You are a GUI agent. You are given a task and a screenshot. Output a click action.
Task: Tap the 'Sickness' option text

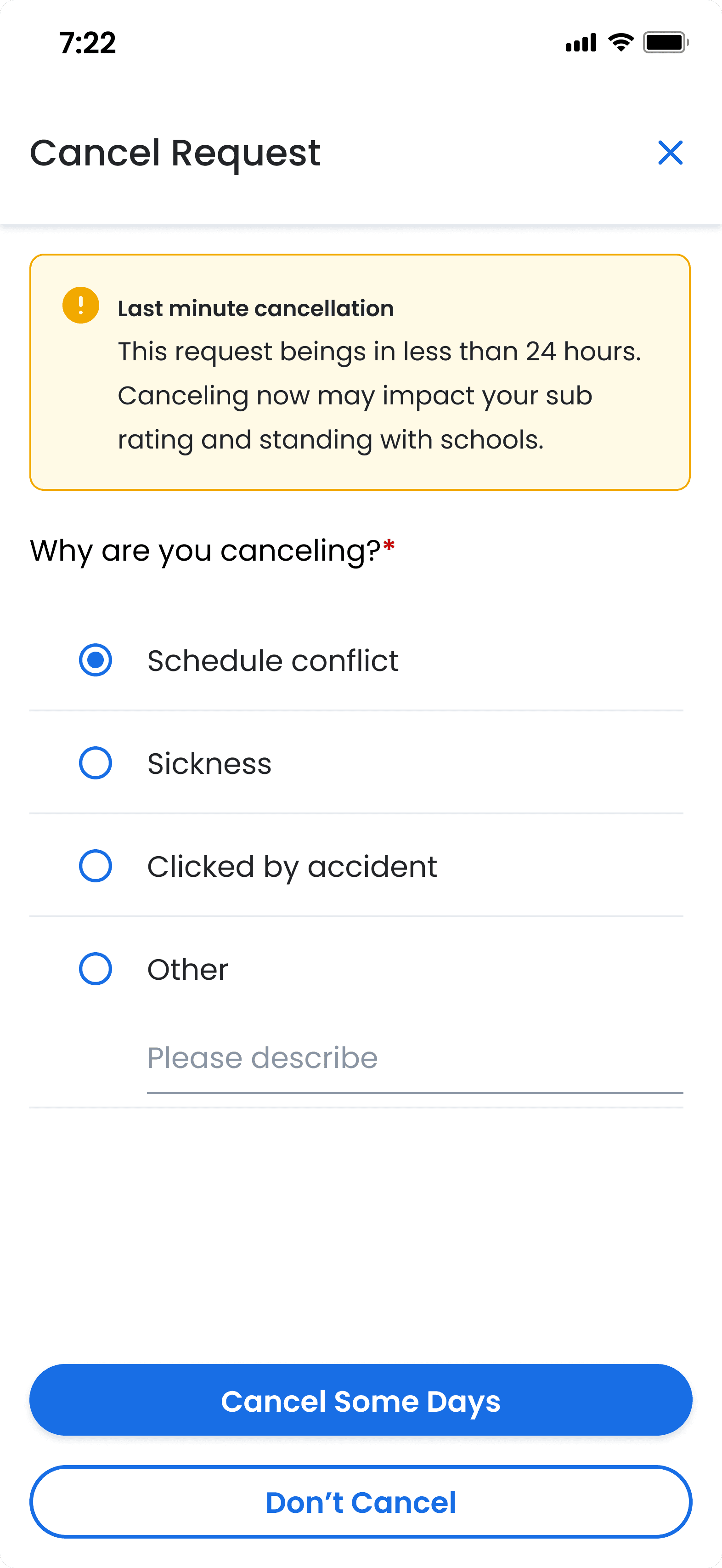209,763
